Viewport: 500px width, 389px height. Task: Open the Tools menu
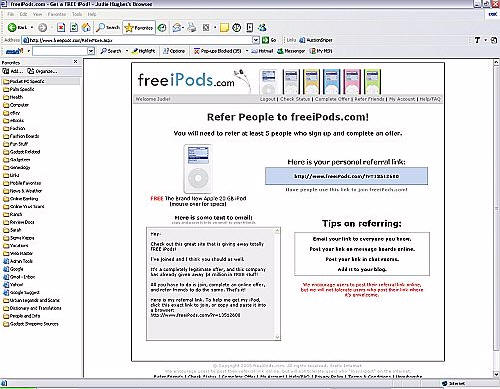pyautogui.click(x=77, y=14)
